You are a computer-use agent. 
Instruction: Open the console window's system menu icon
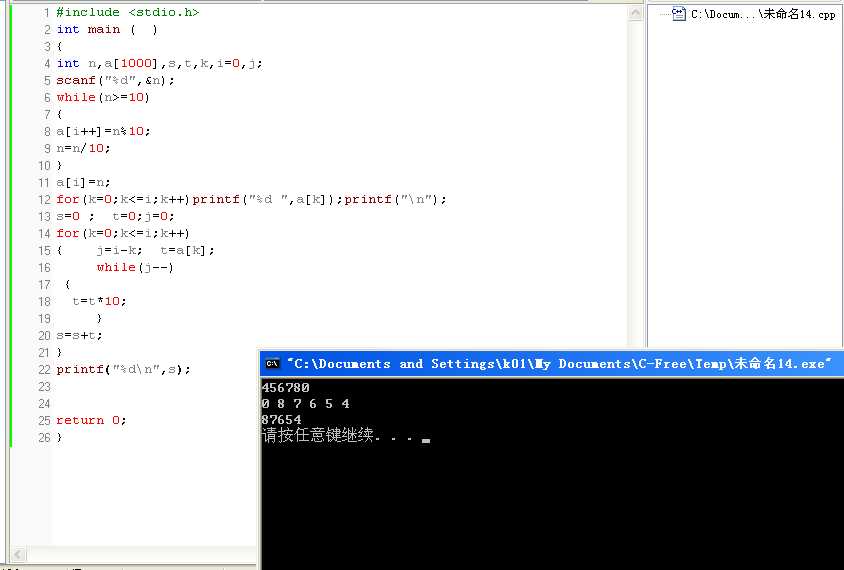(272, 364)
